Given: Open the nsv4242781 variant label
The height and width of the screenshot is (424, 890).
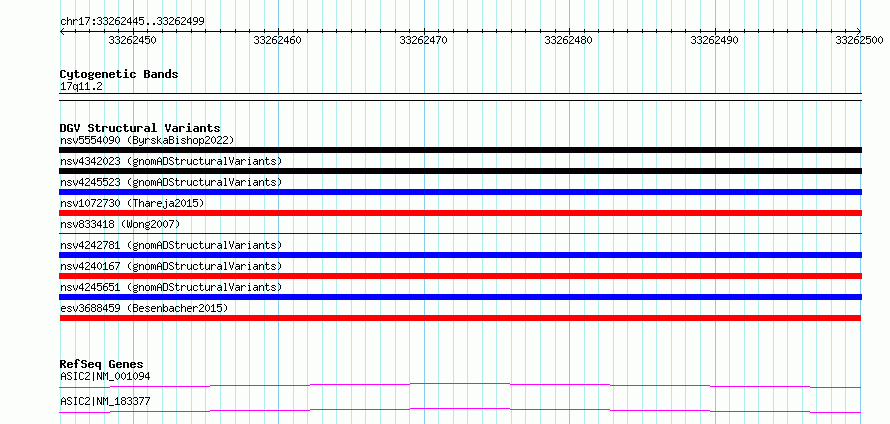Looking at the screenshot, I should [171, 245].
